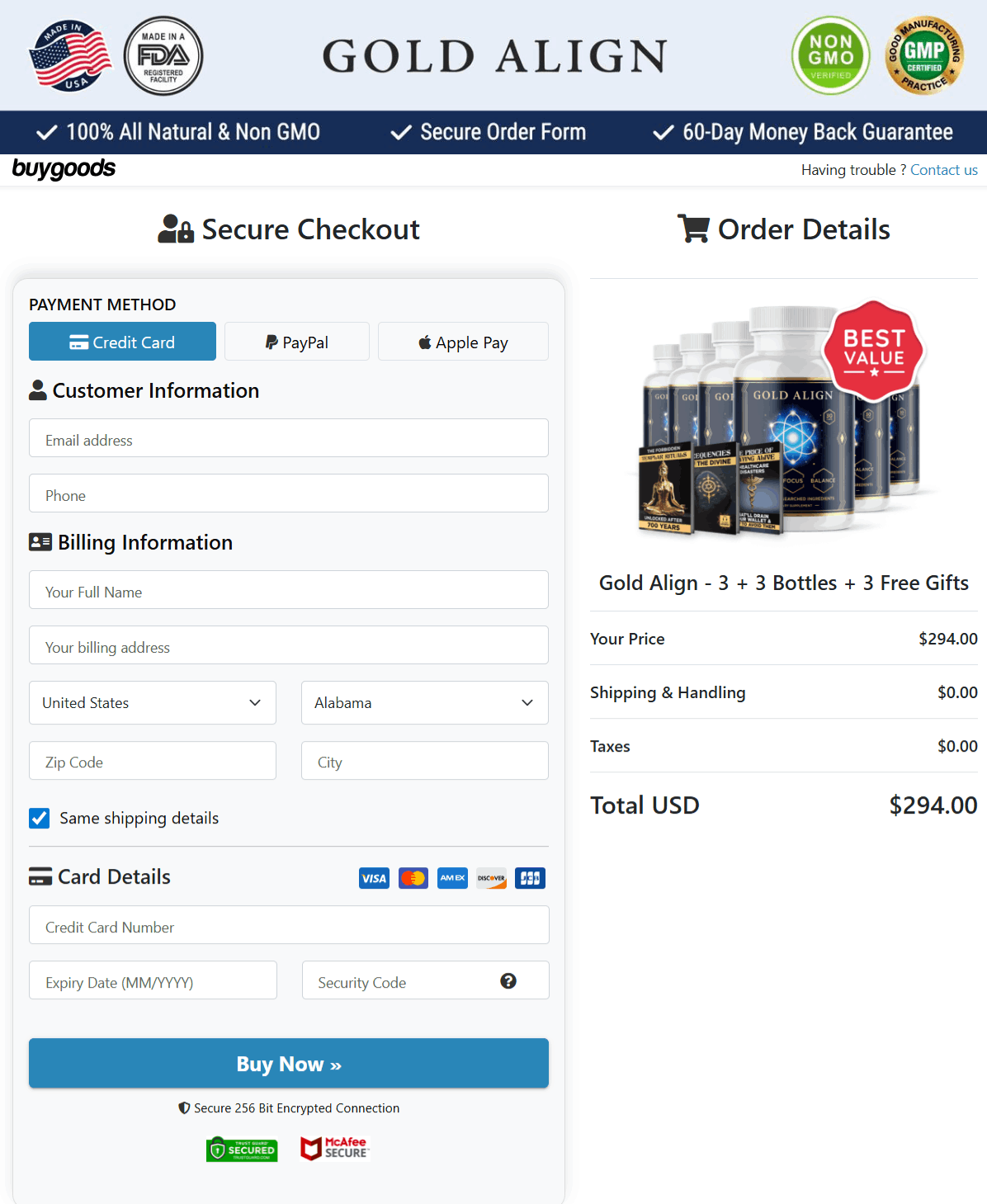Open the United States country dropdown
The image size is (987, 1204).
(x=152, y=702)
